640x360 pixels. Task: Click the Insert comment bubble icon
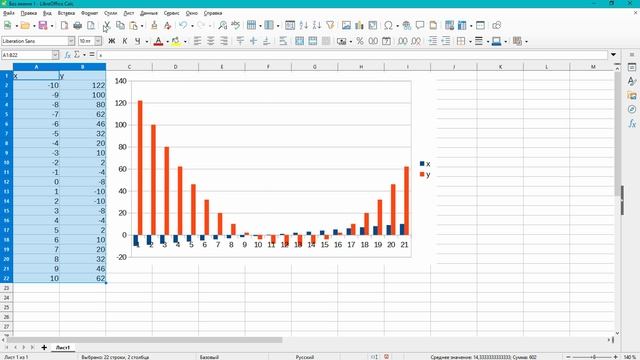point(420,25)
